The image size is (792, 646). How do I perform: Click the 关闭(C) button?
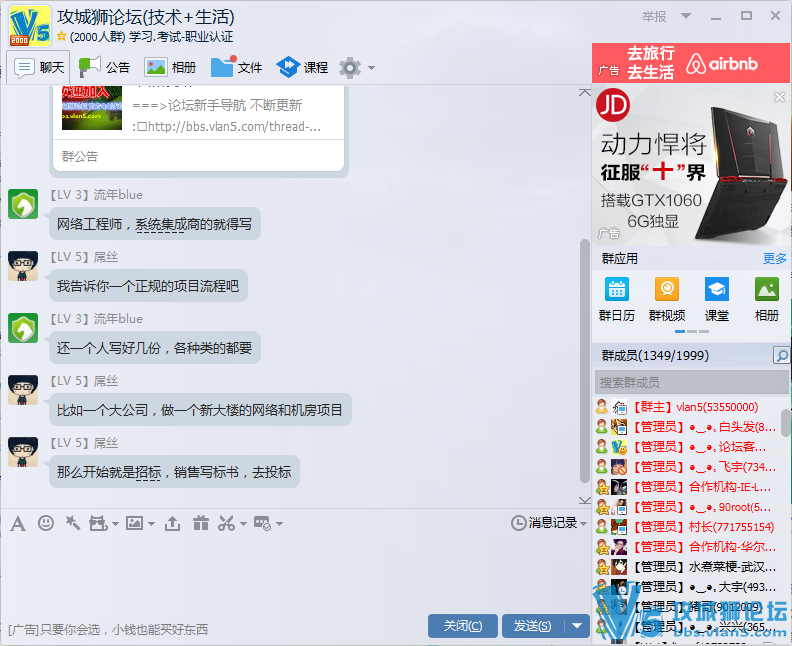point(462,626)
